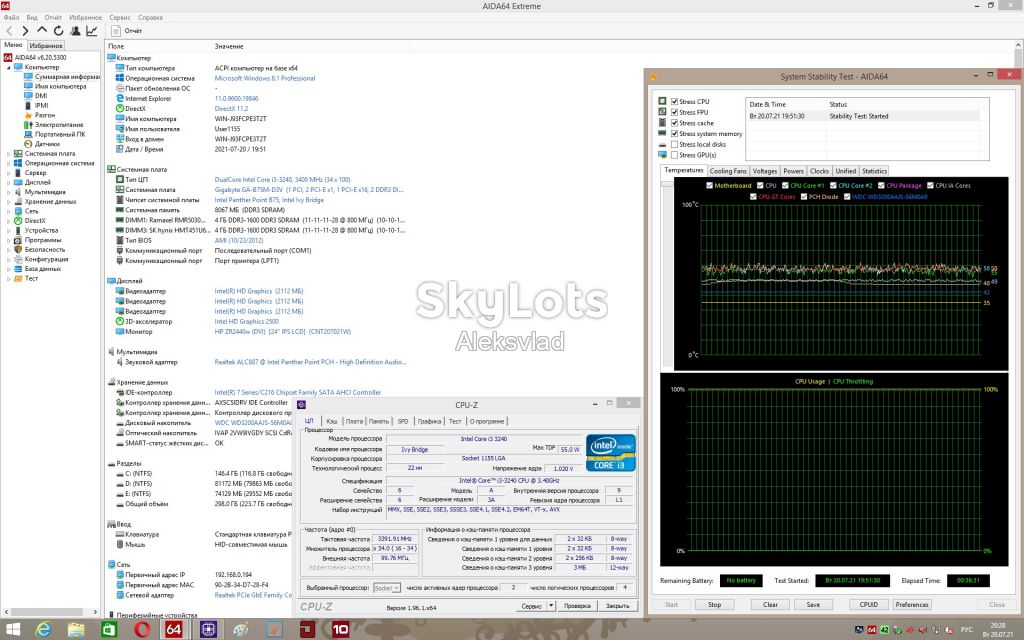Launch the Windows Store taskbar icon

109,630
